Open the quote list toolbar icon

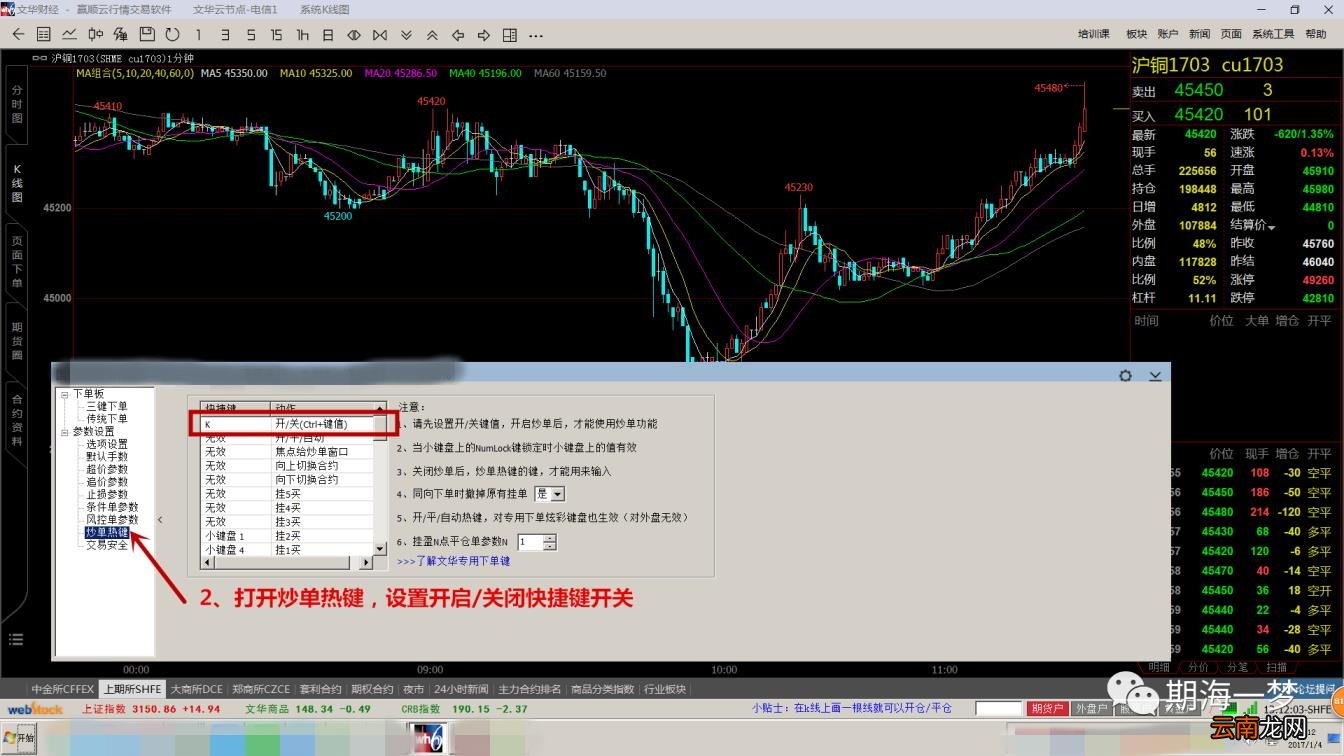coord(44,35)
